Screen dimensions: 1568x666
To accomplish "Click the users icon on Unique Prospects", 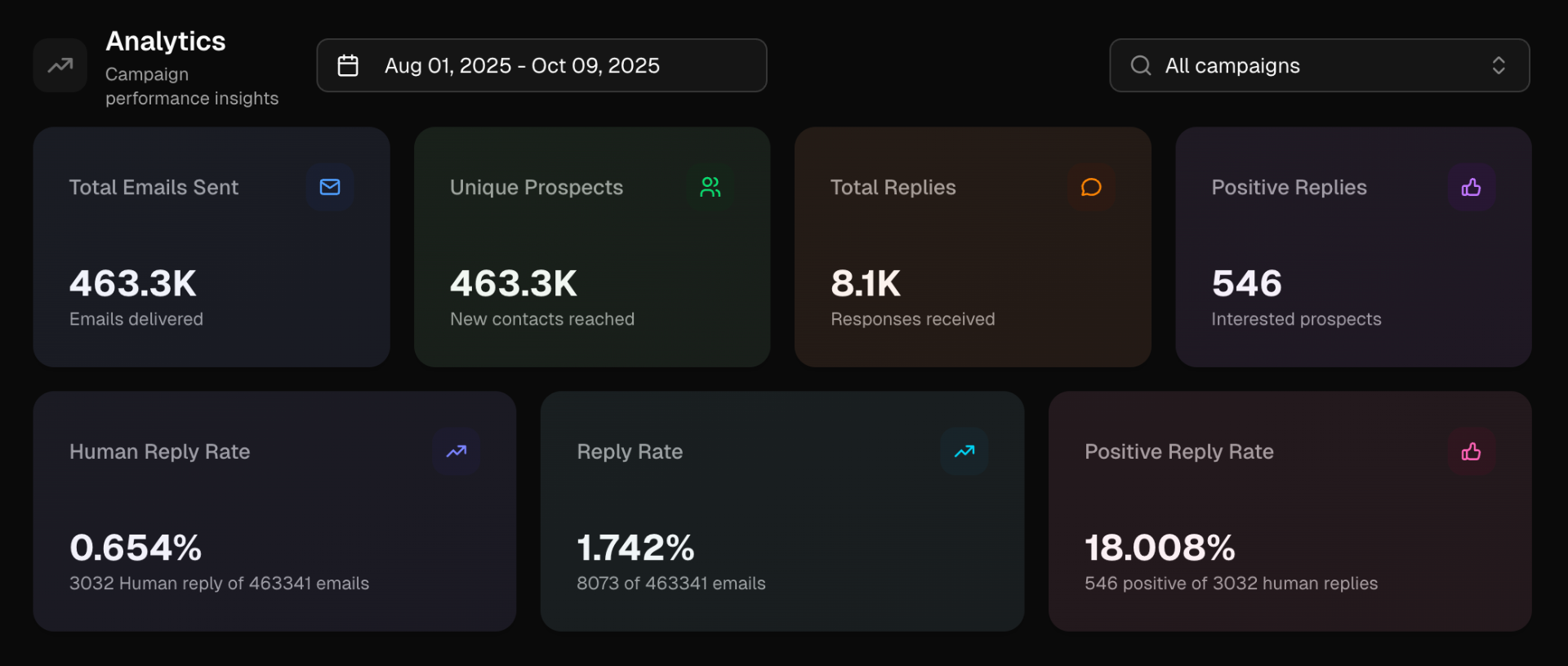I will (710, 187).
